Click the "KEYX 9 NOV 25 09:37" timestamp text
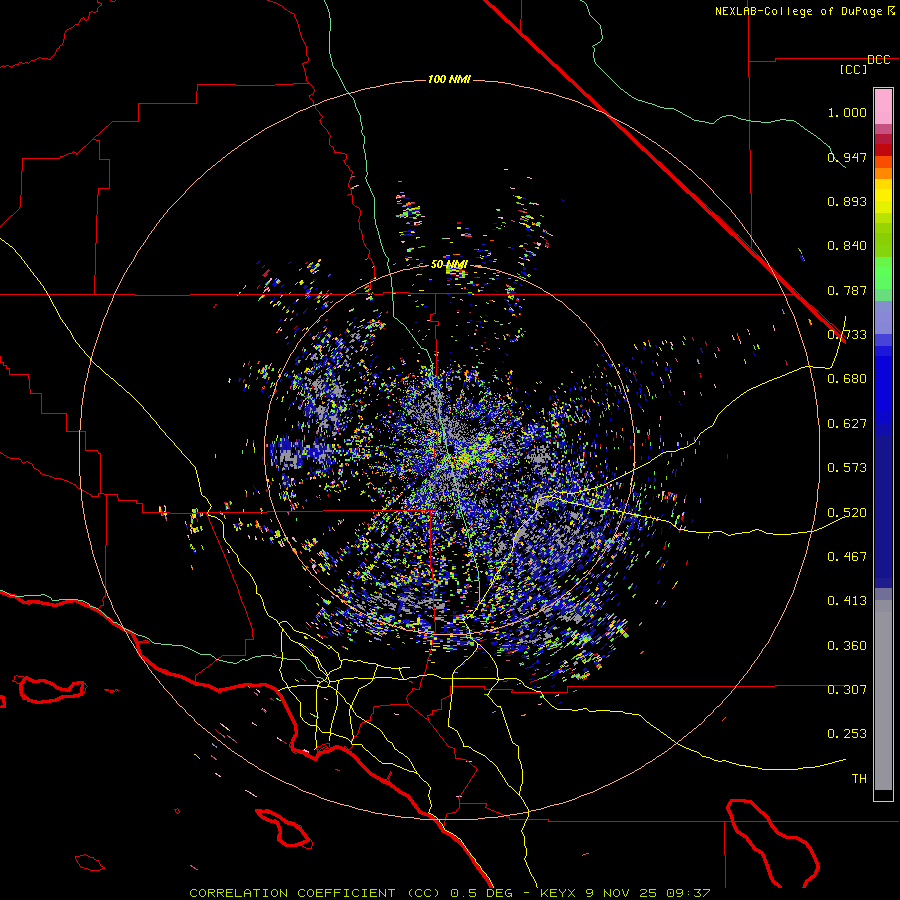The width and height of the screenshot is (900, 900). (x=625, y=893)
